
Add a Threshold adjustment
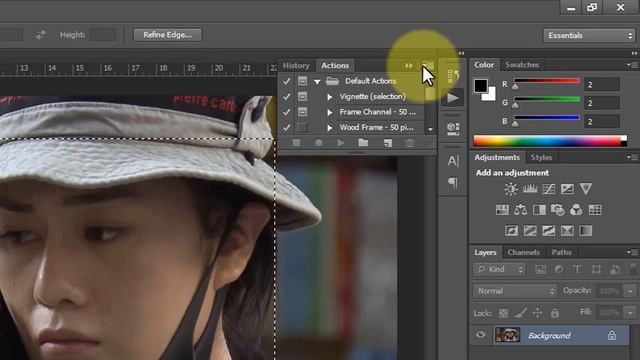click(549, 231)
